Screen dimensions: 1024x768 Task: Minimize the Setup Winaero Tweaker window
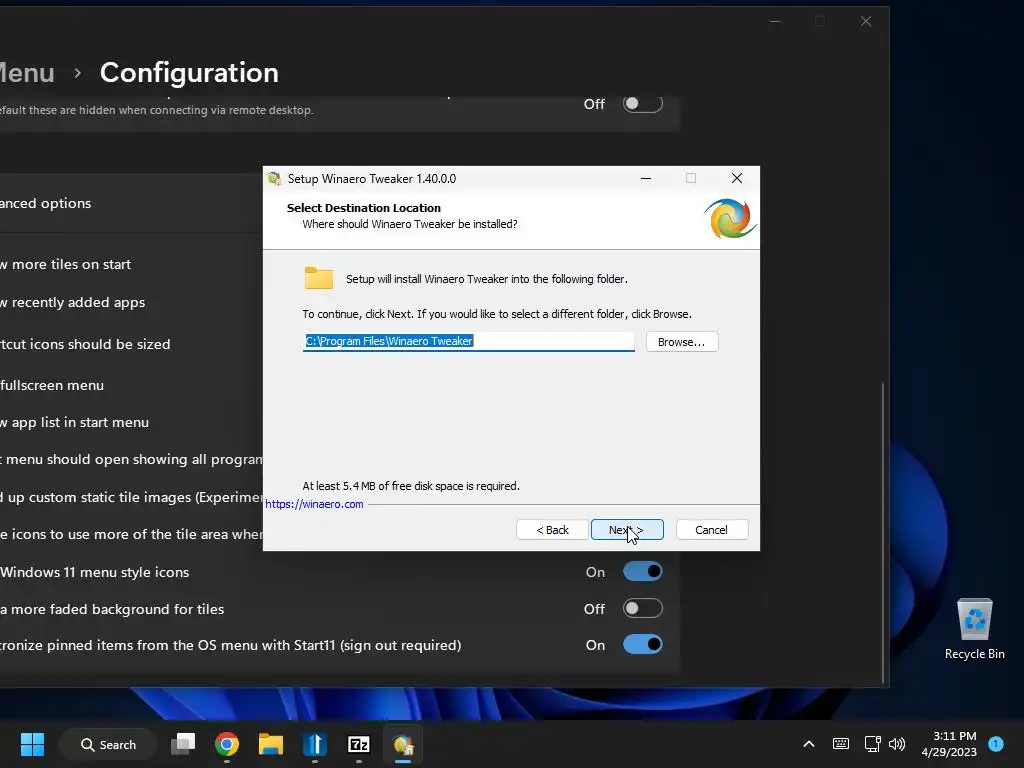pyautogui.click(x=646, y=178)
